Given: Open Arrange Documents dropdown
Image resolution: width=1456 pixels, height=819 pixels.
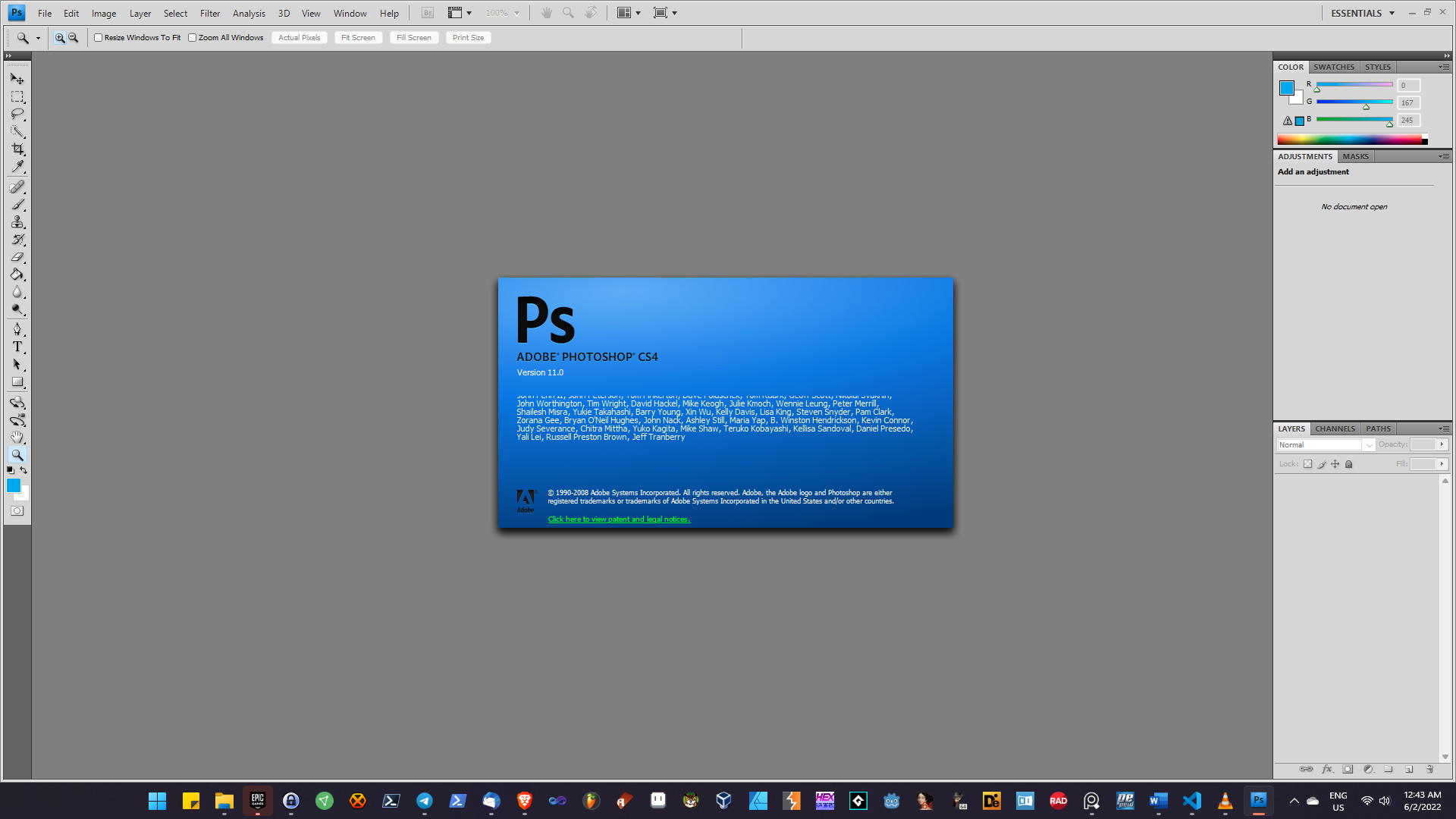Looking at the screenshot, I should (x=629, y=13).
